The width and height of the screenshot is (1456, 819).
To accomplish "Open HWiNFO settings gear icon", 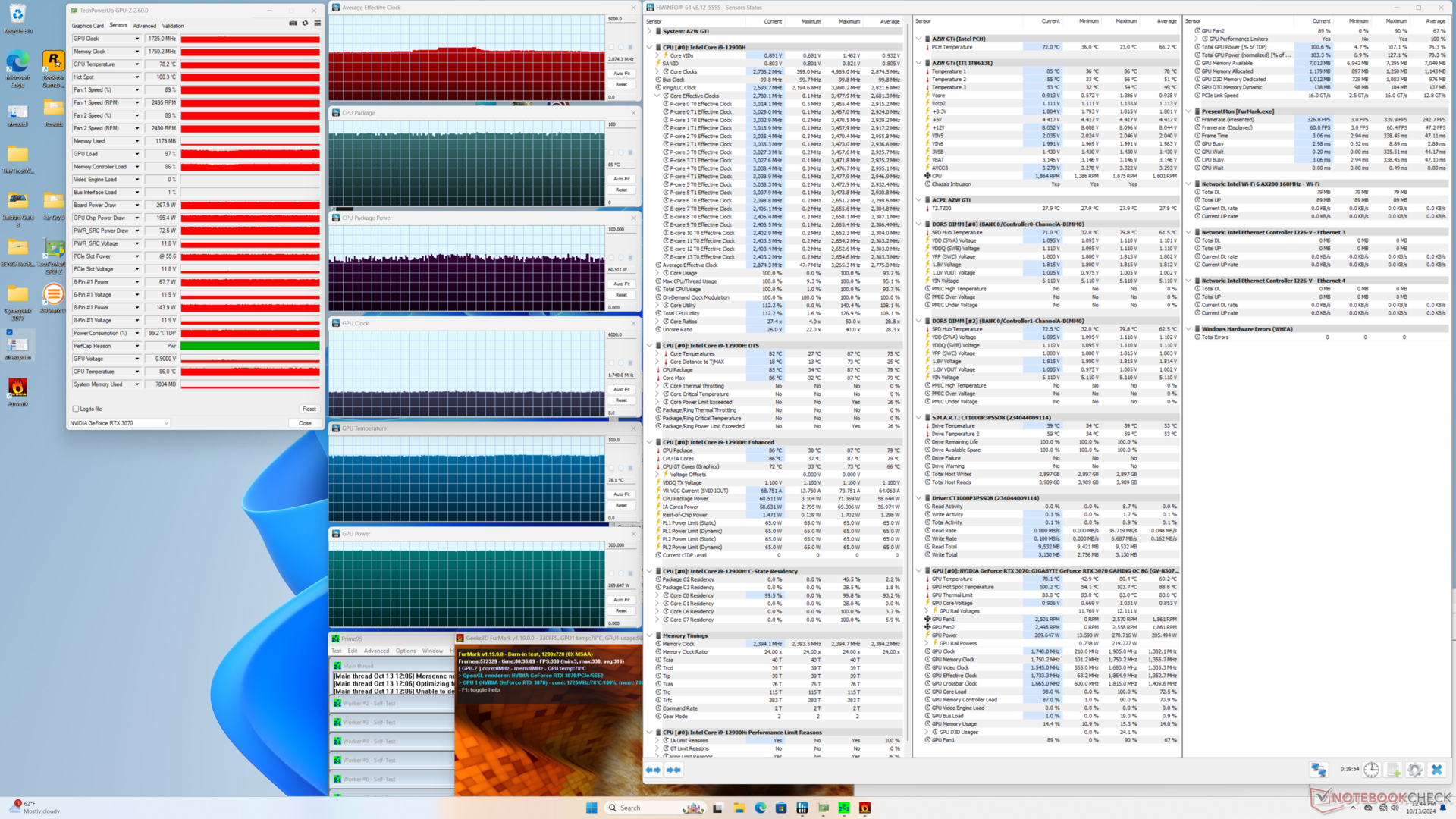I will pyautogui.click(x=1414, y=770).
